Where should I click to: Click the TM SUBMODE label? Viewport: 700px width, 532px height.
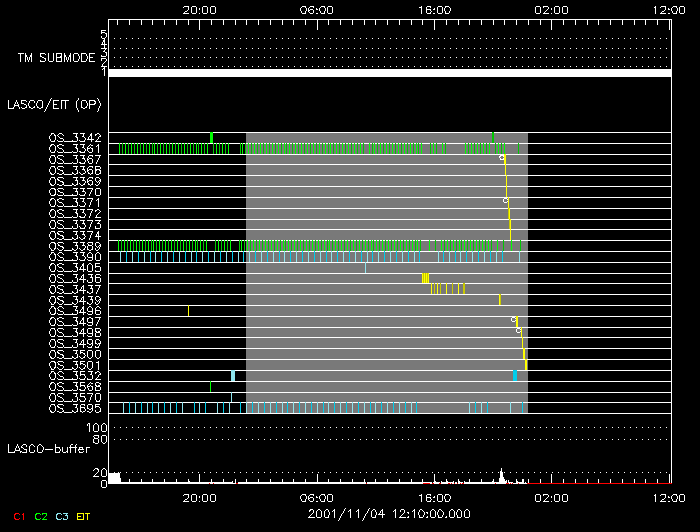click(x=57, y=57)
